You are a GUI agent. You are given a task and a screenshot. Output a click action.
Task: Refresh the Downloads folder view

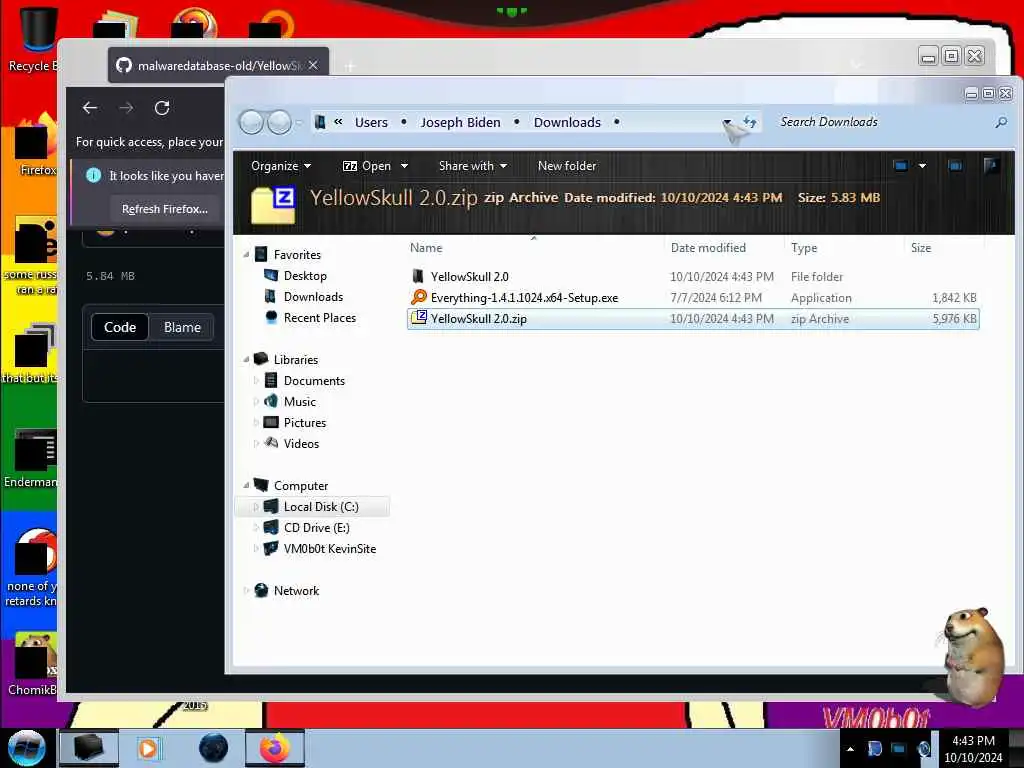click(x=750, y=122)
